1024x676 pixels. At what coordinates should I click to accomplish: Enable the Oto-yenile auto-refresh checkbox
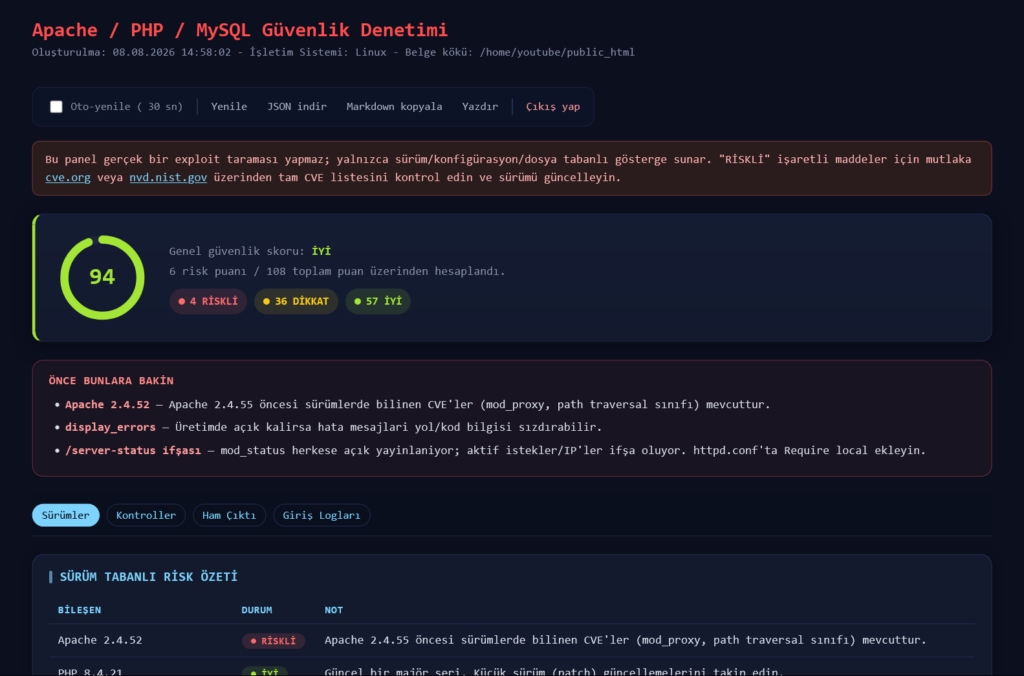(56, 106)
